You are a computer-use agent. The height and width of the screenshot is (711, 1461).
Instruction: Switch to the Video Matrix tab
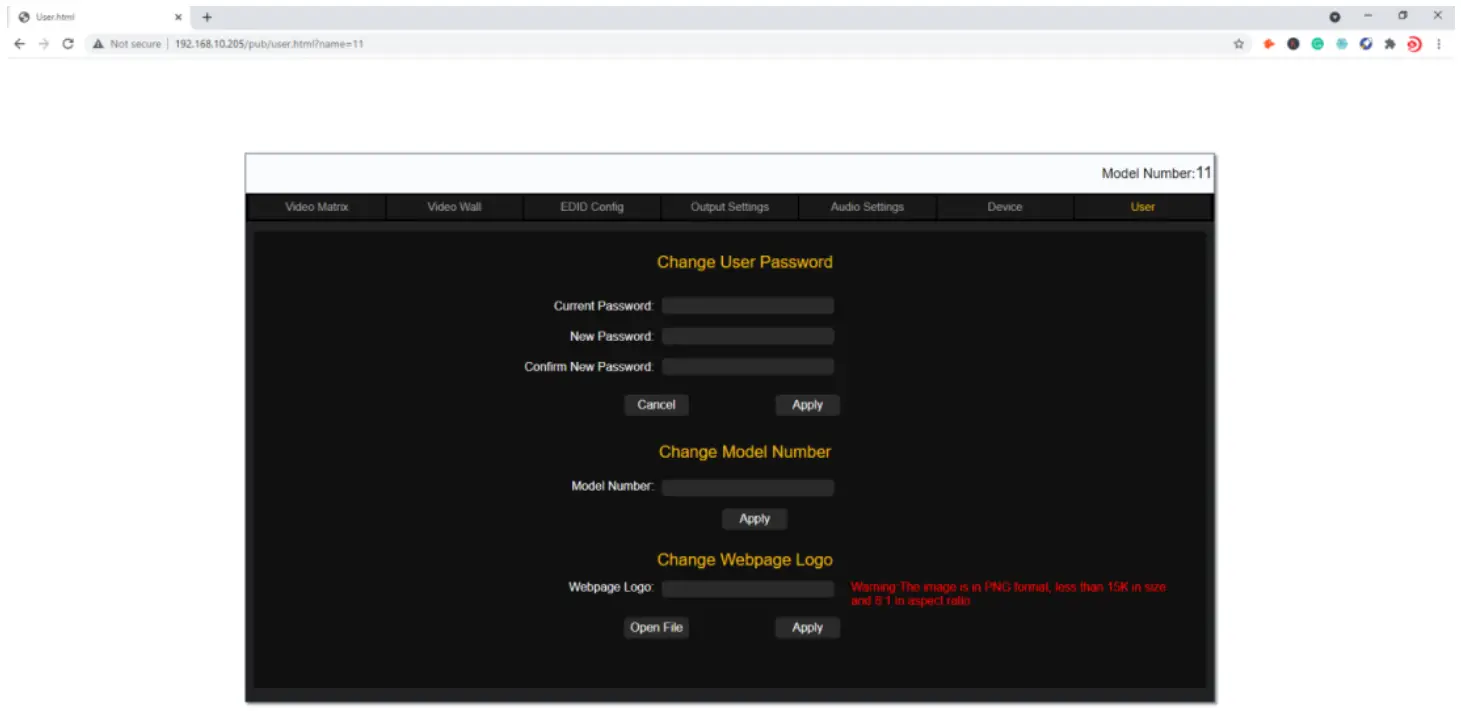pos(316,207)
